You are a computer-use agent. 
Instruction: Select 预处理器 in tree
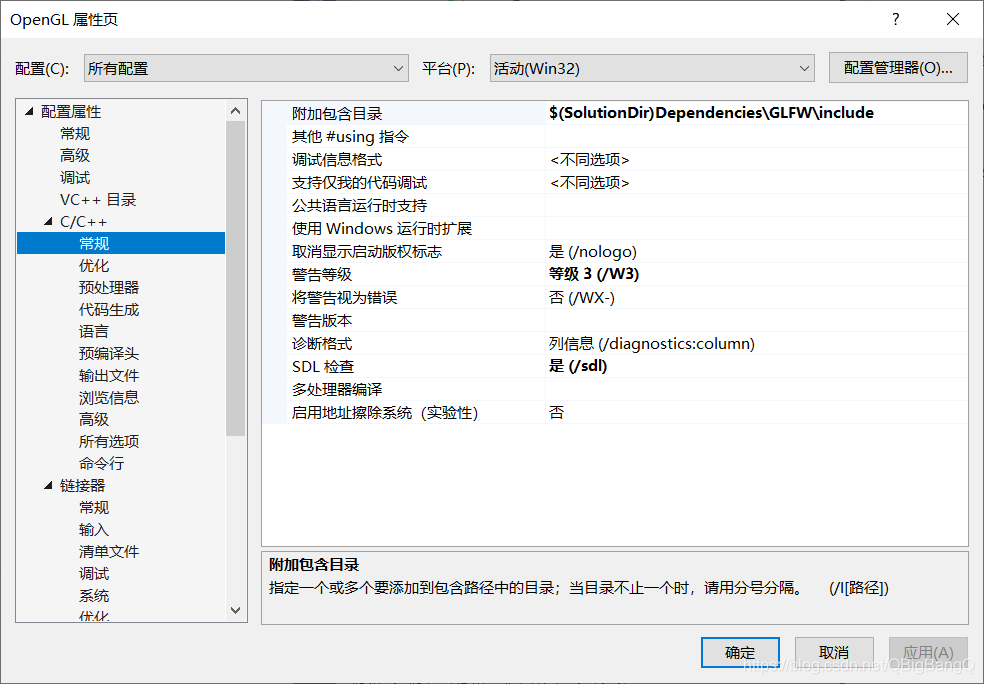109,287
